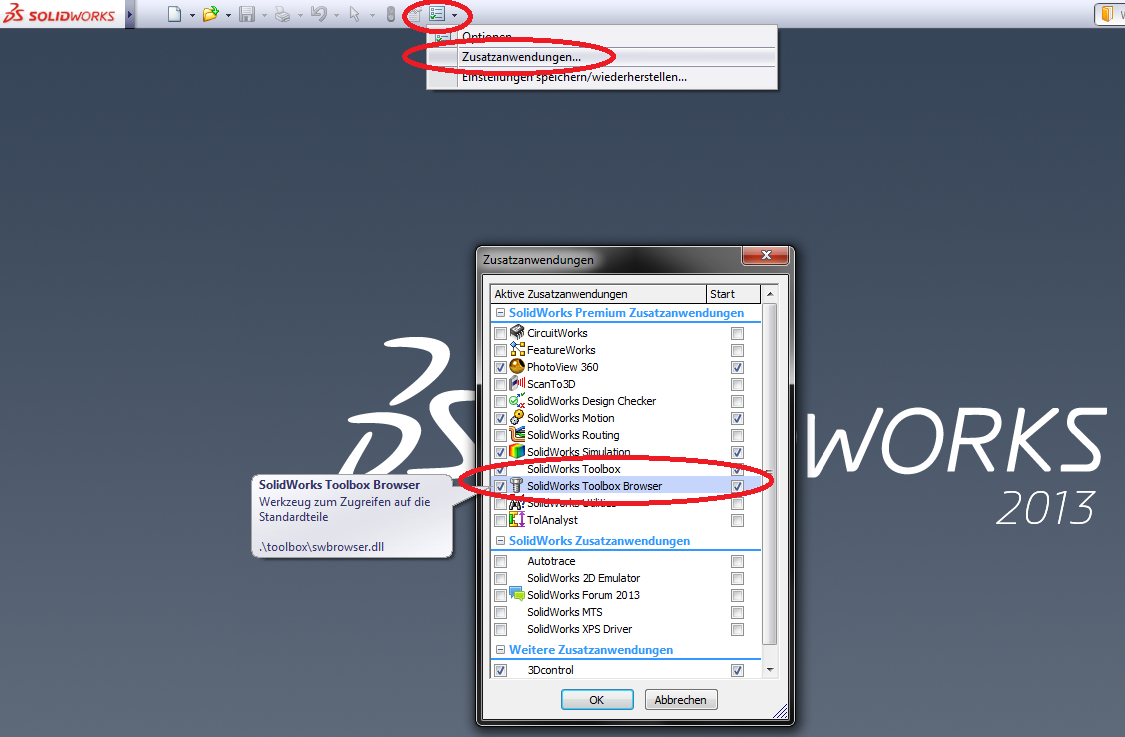This screenshot has width=1125, height=737.
Task: Click the CircuitWorks chip icon
Action: click(517, 332)
